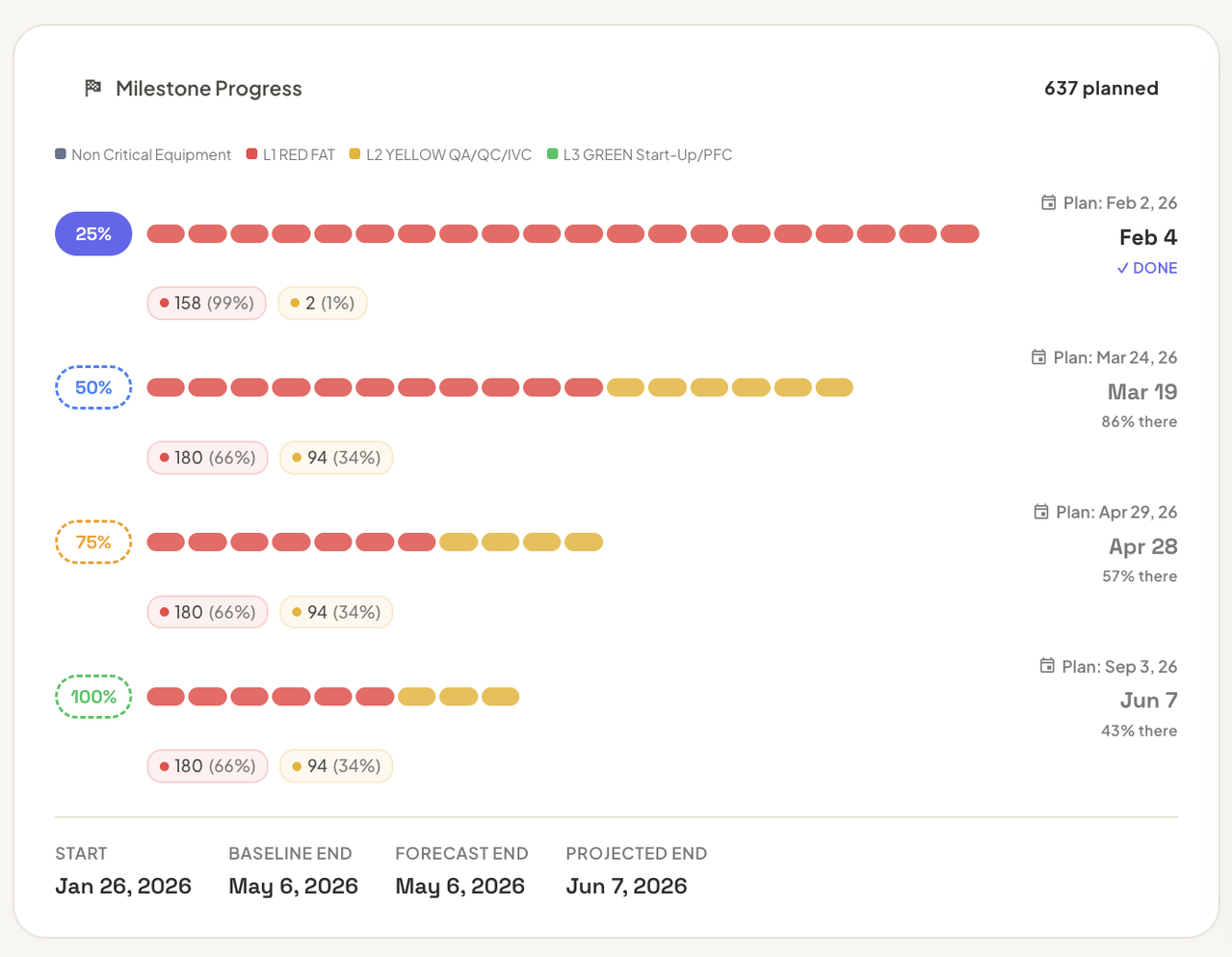
Task: Click the Plan: Feb 2, 26 text
Action: pos(1120,202)
